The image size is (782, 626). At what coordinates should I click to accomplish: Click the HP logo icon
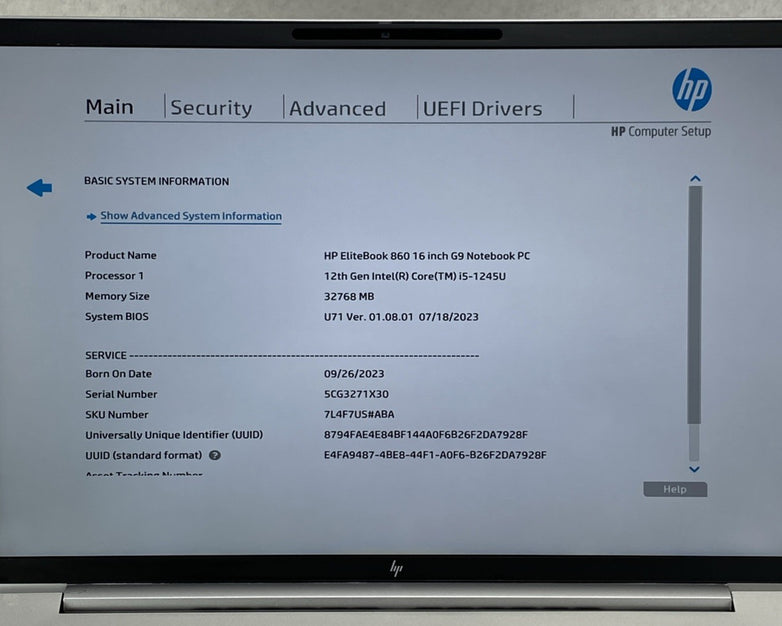click(x=692, y=90)
